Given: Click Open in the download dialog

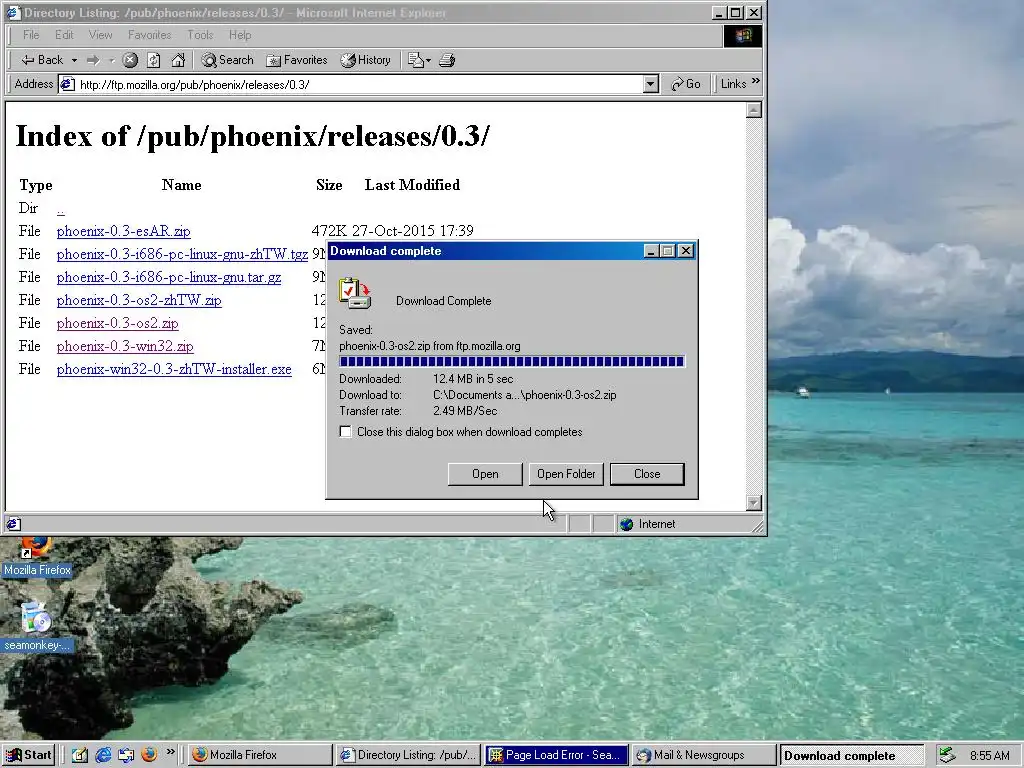Looking at the screenshot, I should 485,474.
